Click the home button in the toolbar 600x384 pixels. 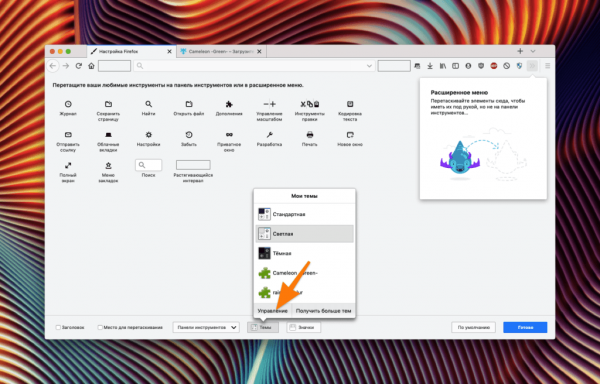coord(91,66)
